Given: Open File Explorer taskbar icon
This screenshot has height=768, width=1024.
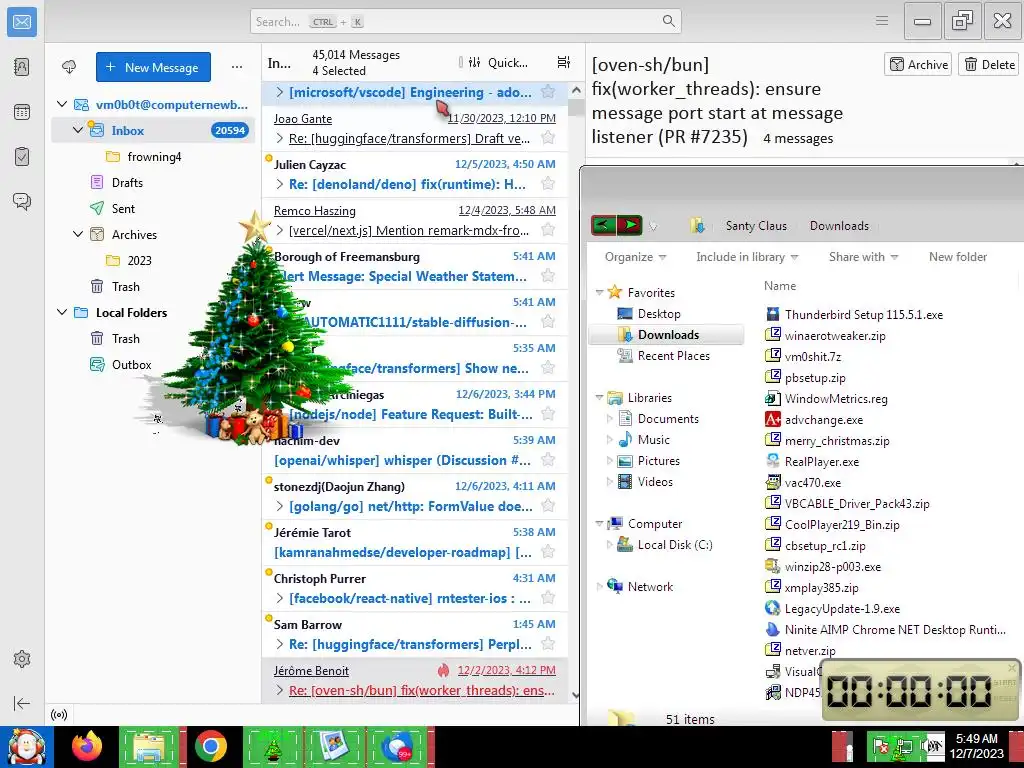Looking at the screenshot, I should pyautogui.click(x=149, y=746).
